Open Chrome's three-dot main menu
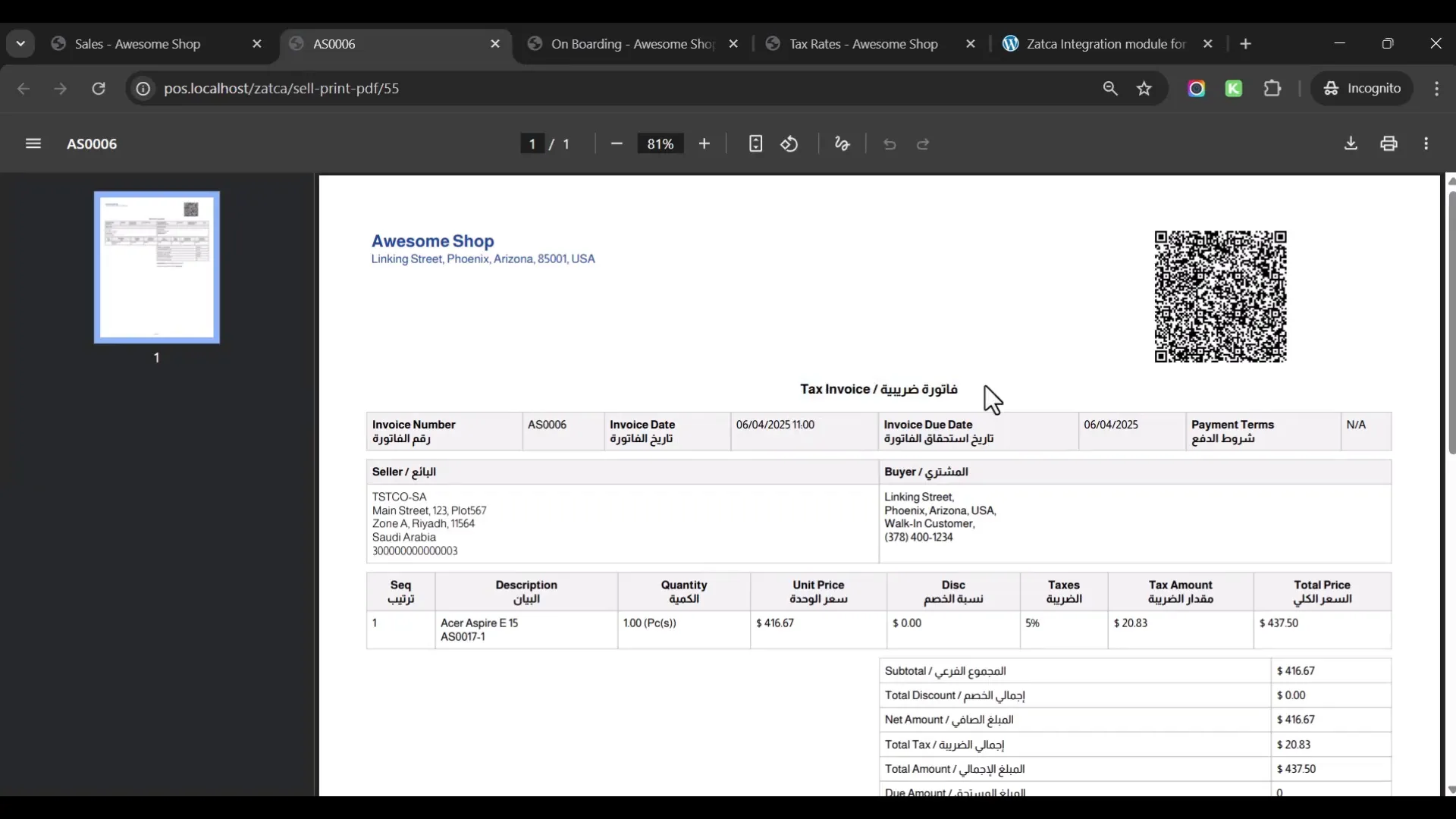The height and width of the screenshot is (819, 1456). coord(1437,89)
